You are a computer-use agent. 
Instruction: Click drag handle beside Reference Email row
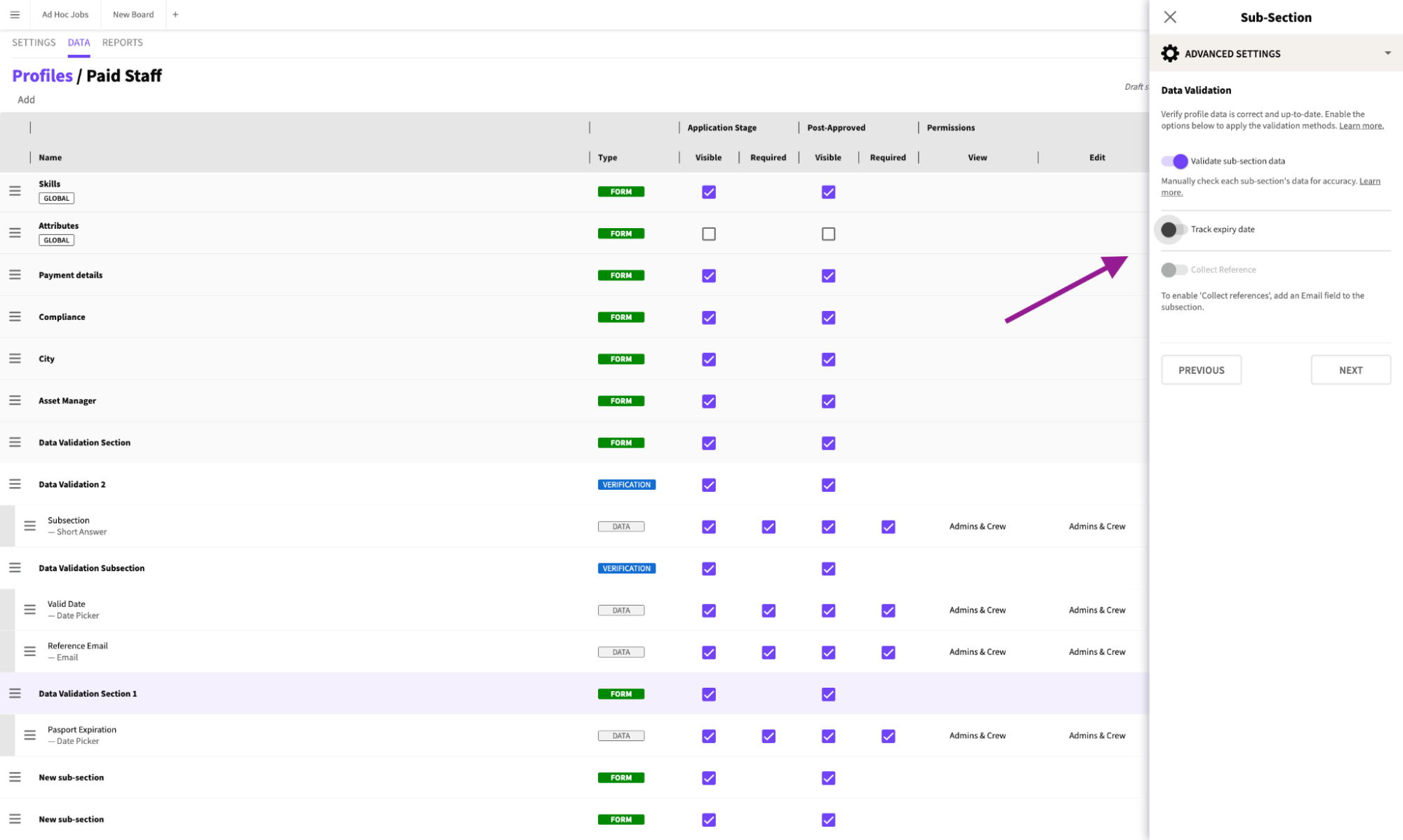point(29,651)
